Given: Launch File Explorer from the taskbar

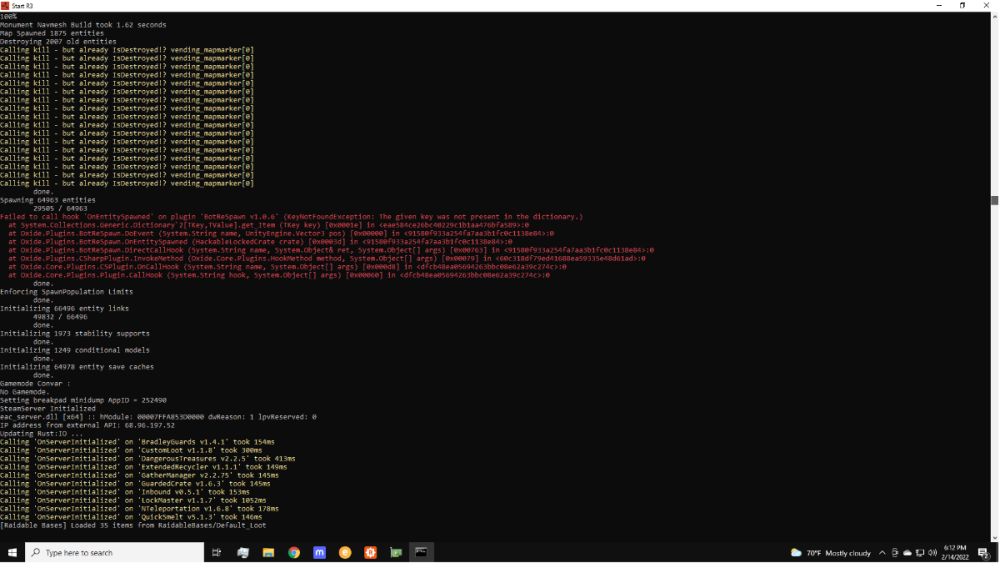Looking at the screenshot, I should pos(268,552).
